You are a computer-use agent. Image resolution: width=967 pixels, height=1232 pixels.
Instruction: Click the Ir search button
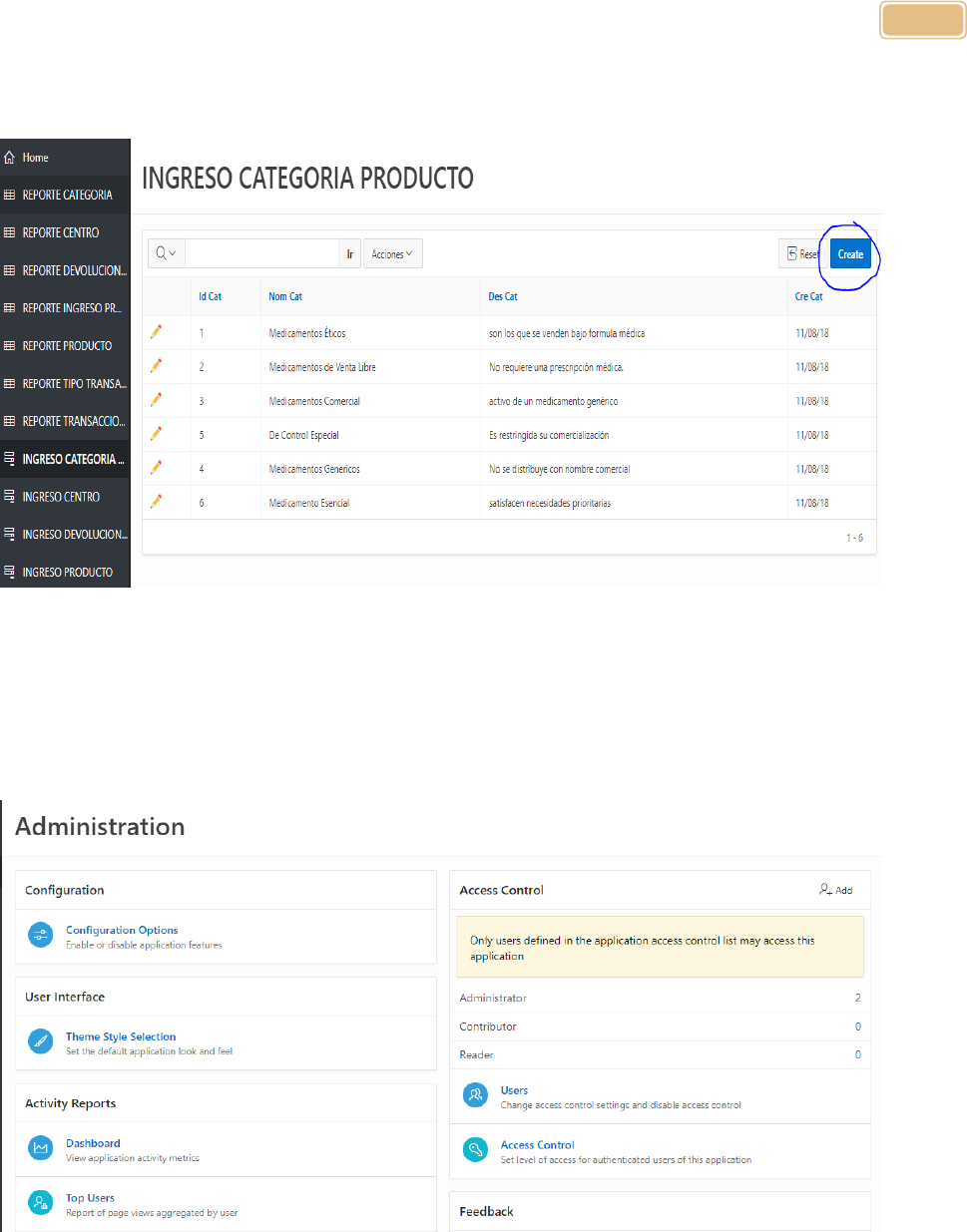click(349, 253)
